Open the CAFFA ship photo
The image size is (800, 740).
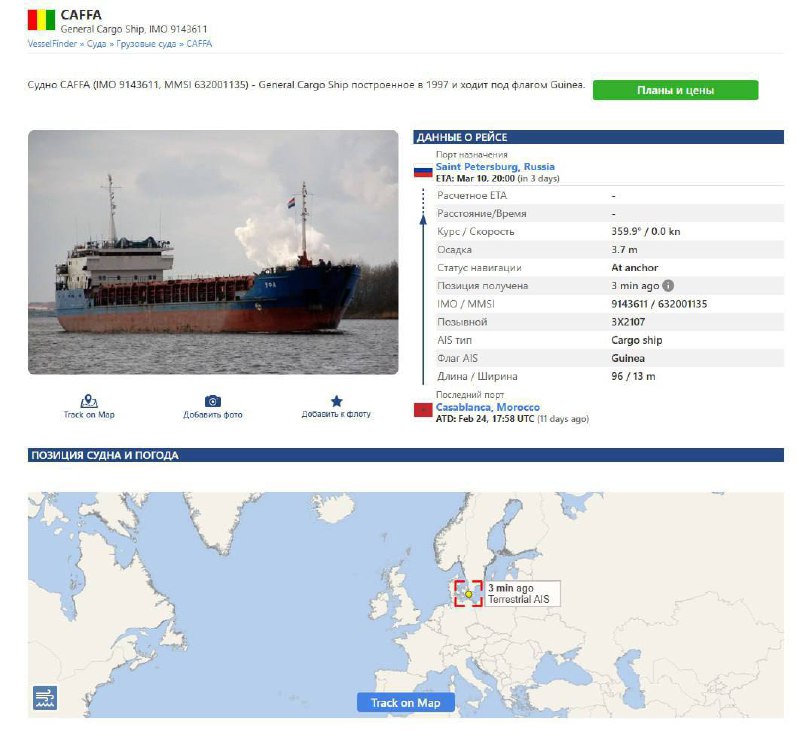213,252
